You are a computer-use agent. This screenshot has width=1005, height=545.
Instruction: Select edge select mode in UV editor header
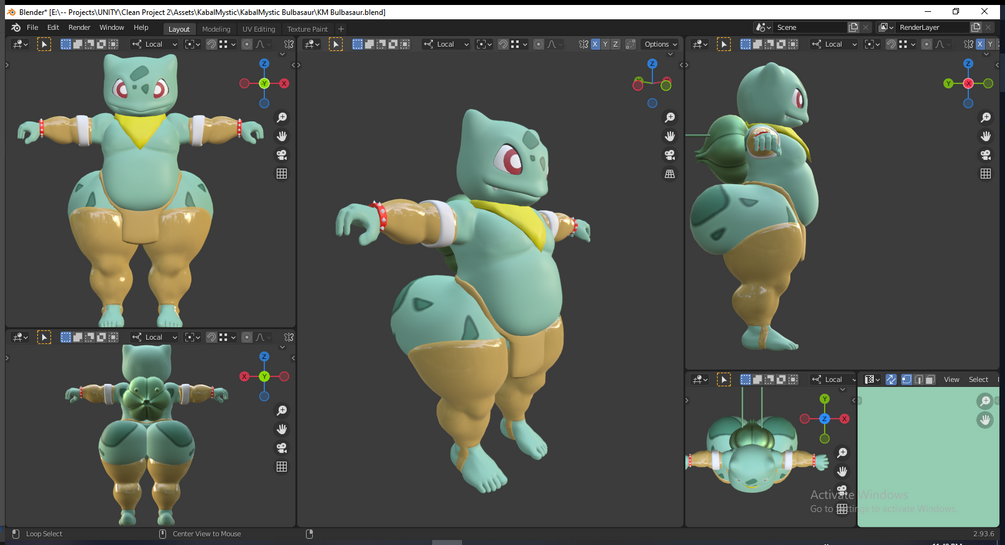tap(918, 380)
